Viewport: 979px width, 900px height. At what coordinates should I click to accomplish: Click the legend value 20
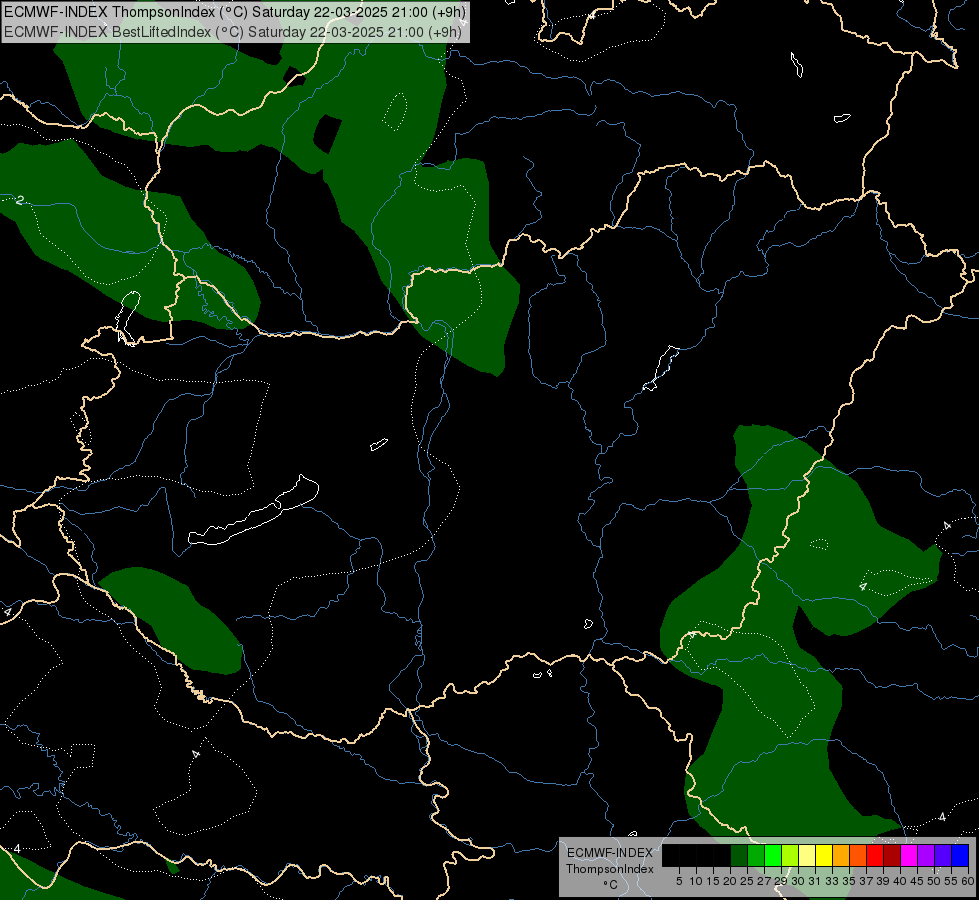point(730,881)
